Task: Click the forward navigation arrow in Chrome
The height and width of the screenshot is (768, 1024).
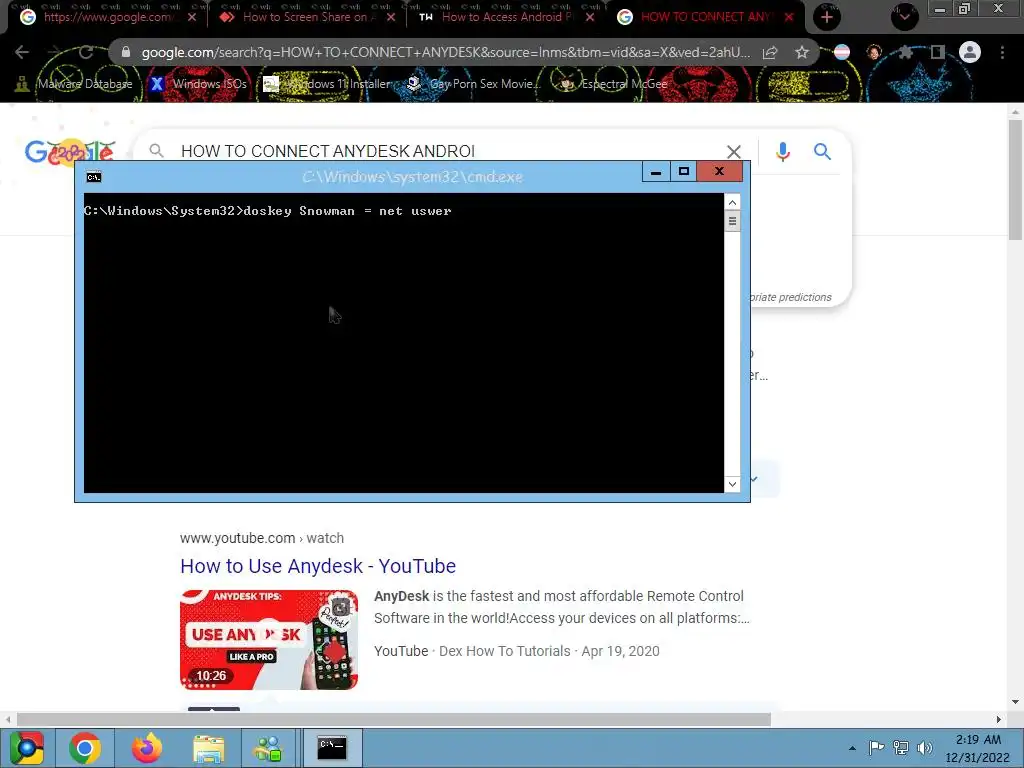Action: [x=54, y=52]
